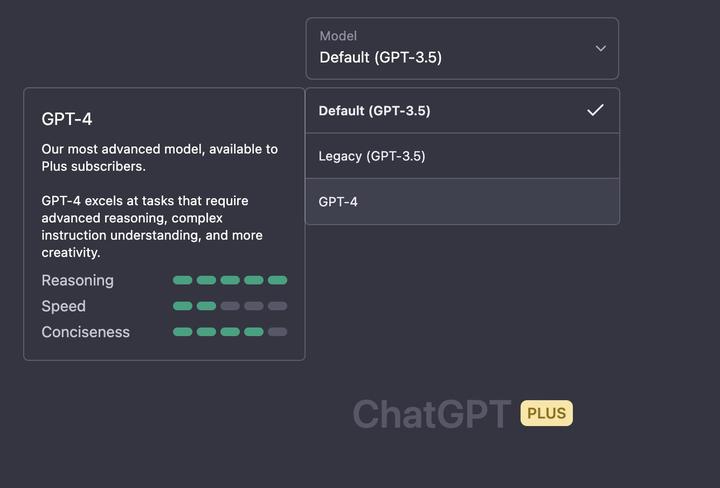
Task: Click selected value text in Model field
Action: coord(380,58)
